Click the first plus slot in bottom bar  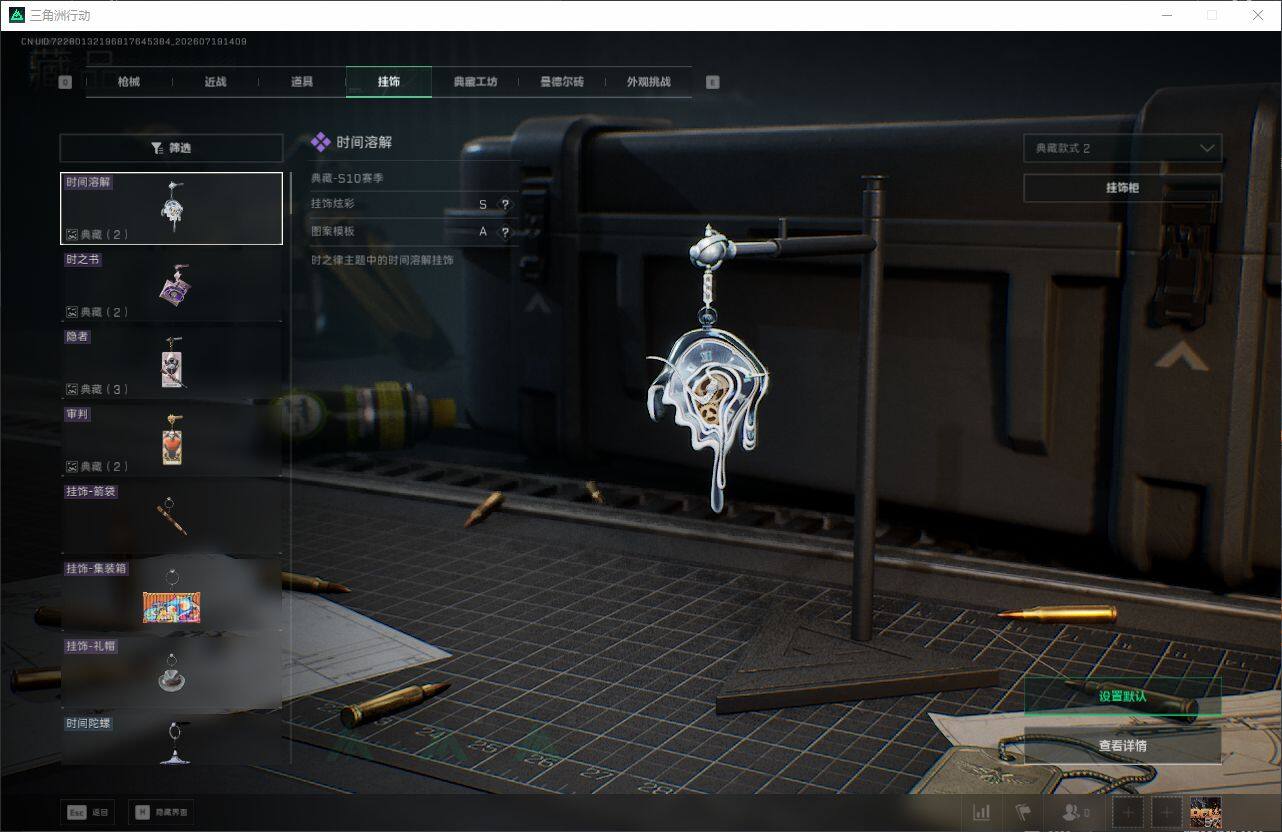pyautogui.click(x=1127, y=813)
